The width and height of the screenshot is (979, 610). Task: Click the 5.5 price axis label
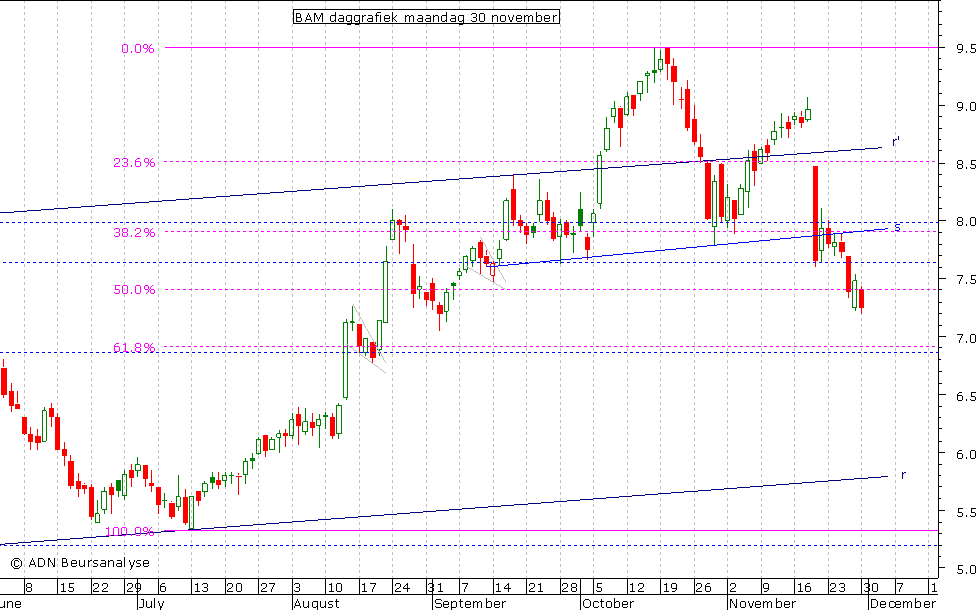(x=965, y=512)
